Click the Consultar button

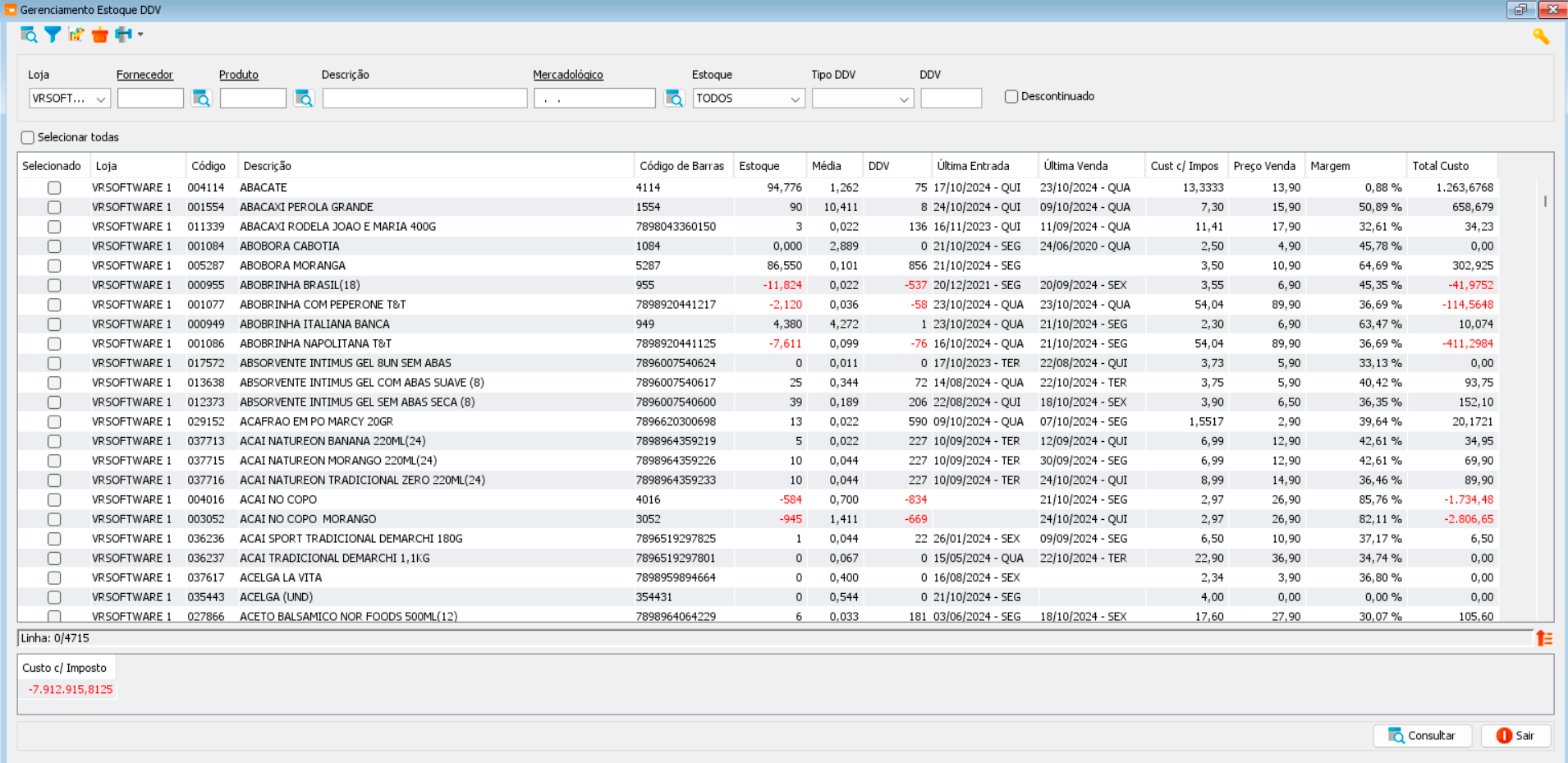1422,736
